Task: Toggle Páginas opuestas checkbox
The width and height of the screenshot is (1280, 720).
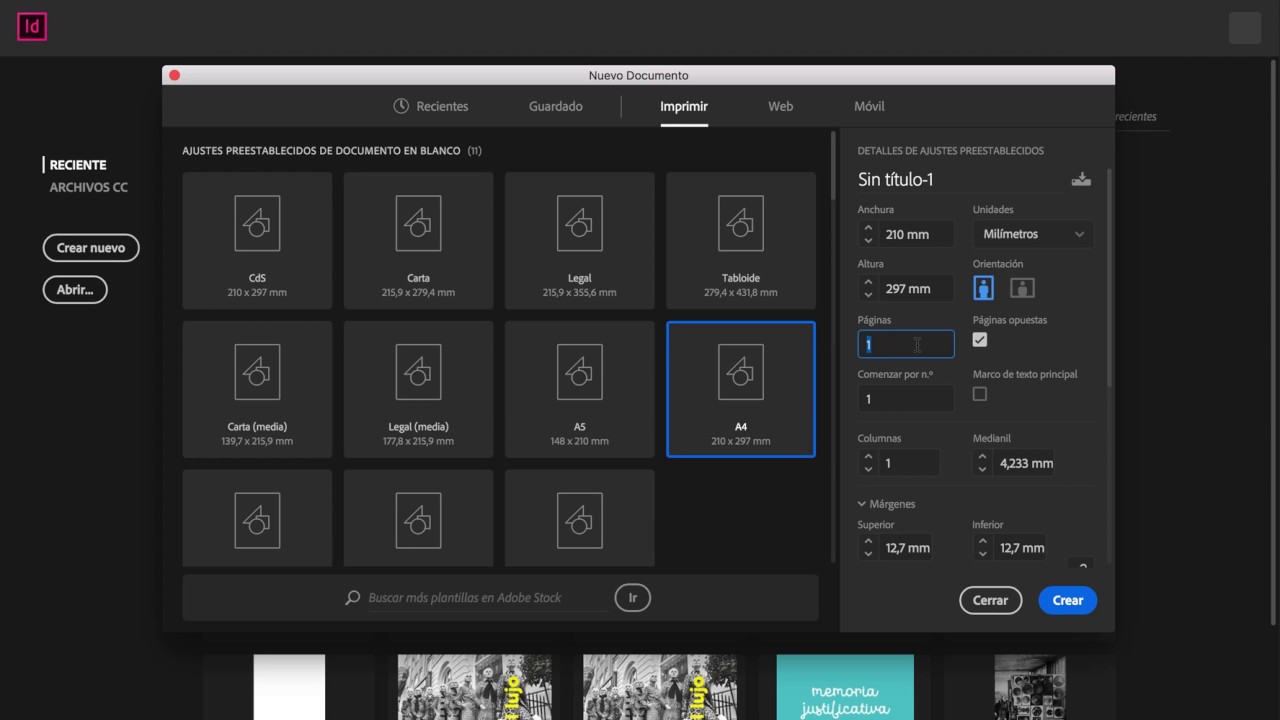Action: pyautogui.click(x=980, y=340)
